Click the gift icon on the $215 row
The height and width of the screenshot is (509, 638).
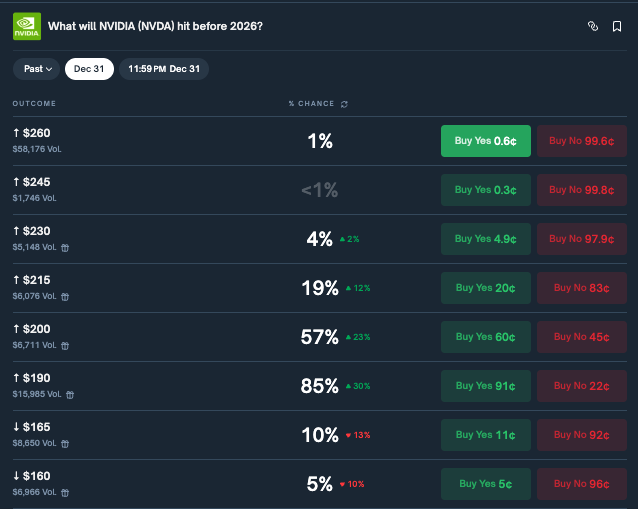[65, 296]
